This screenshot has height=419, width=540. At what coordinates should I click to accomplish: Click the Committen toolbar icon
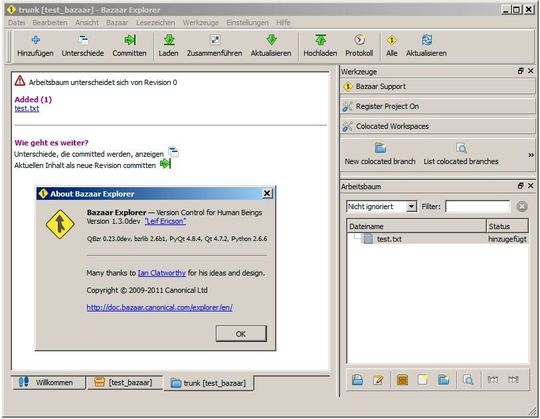click(130, 40)
